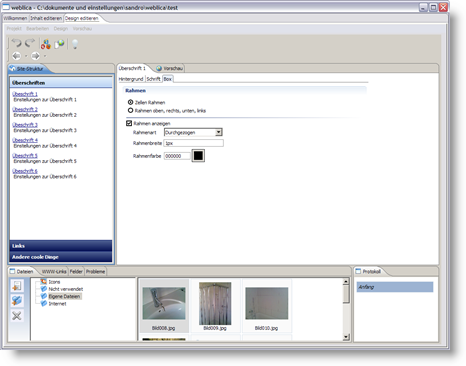Click the Protokoll panel icon
Image resolution: width=466 pixels, height=366 pixels.
358,271
